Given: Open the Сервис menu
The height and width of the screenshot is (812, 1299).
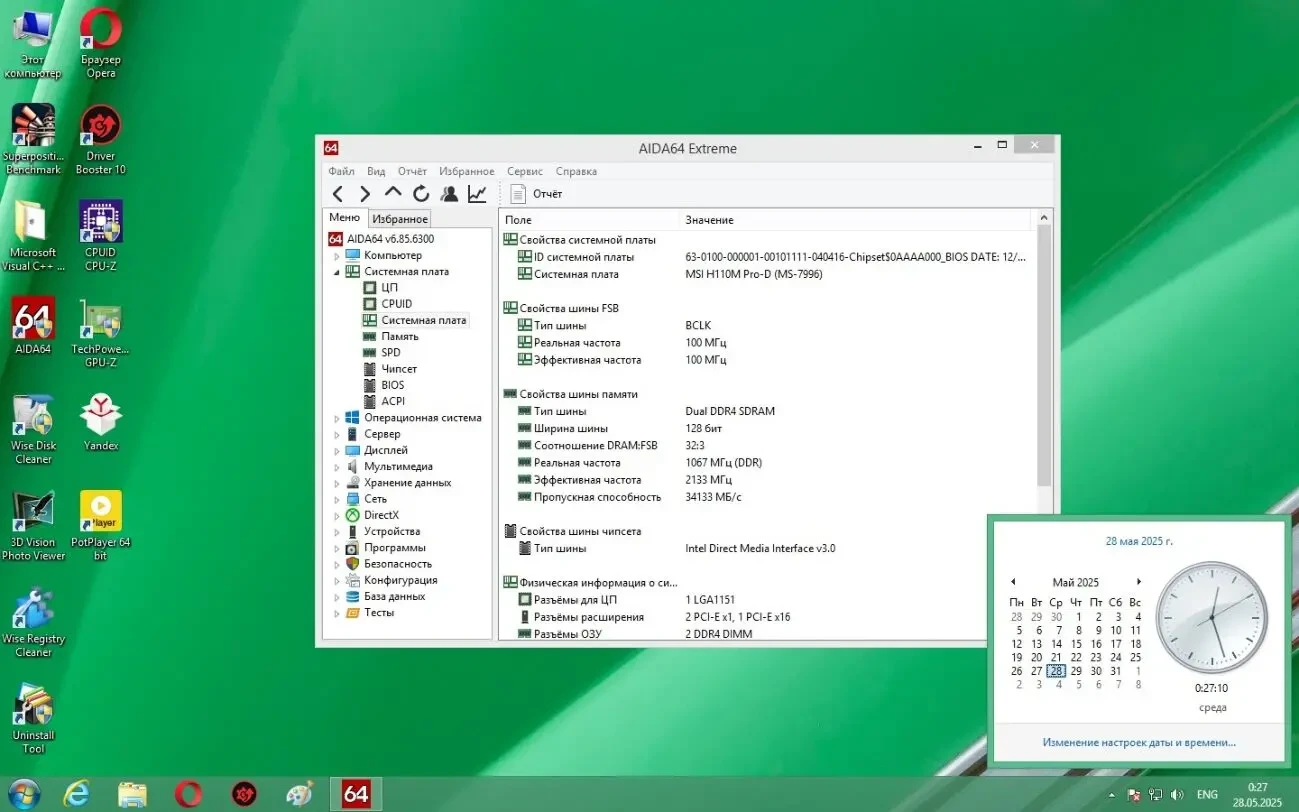Looking at the screenshot, I should 524,171.
